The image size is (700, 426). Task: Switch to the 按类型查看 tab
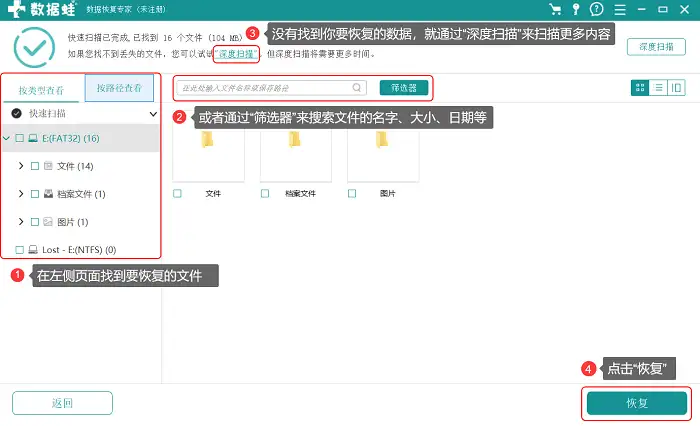click(x=41, y=90)
